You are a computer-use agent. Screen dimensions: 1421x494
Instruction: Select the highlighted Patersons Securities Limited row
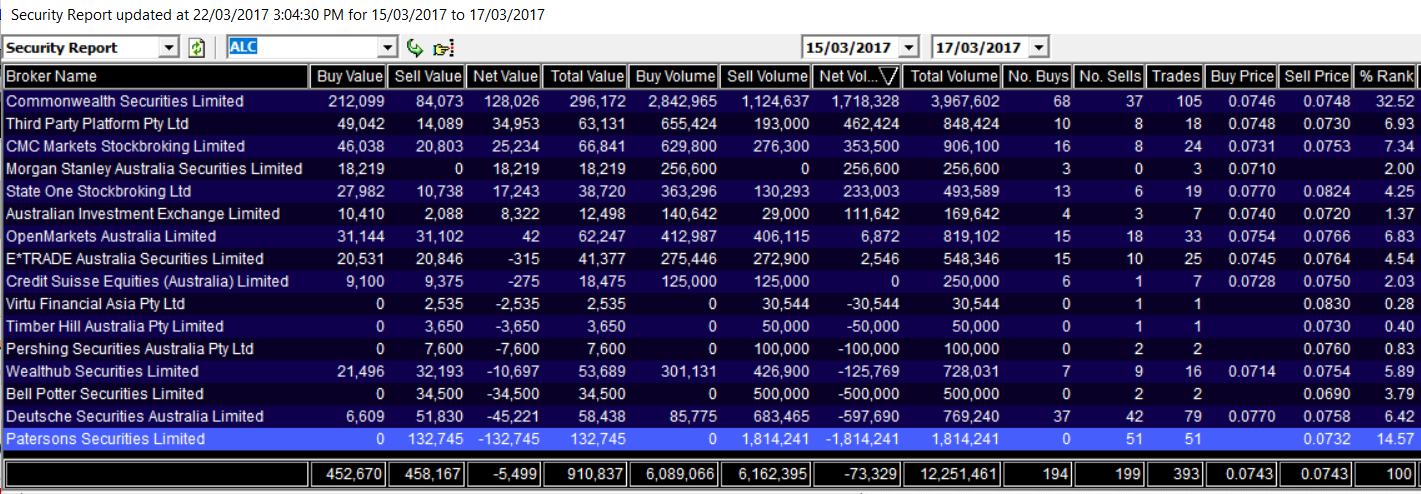(x=710, y=439)
